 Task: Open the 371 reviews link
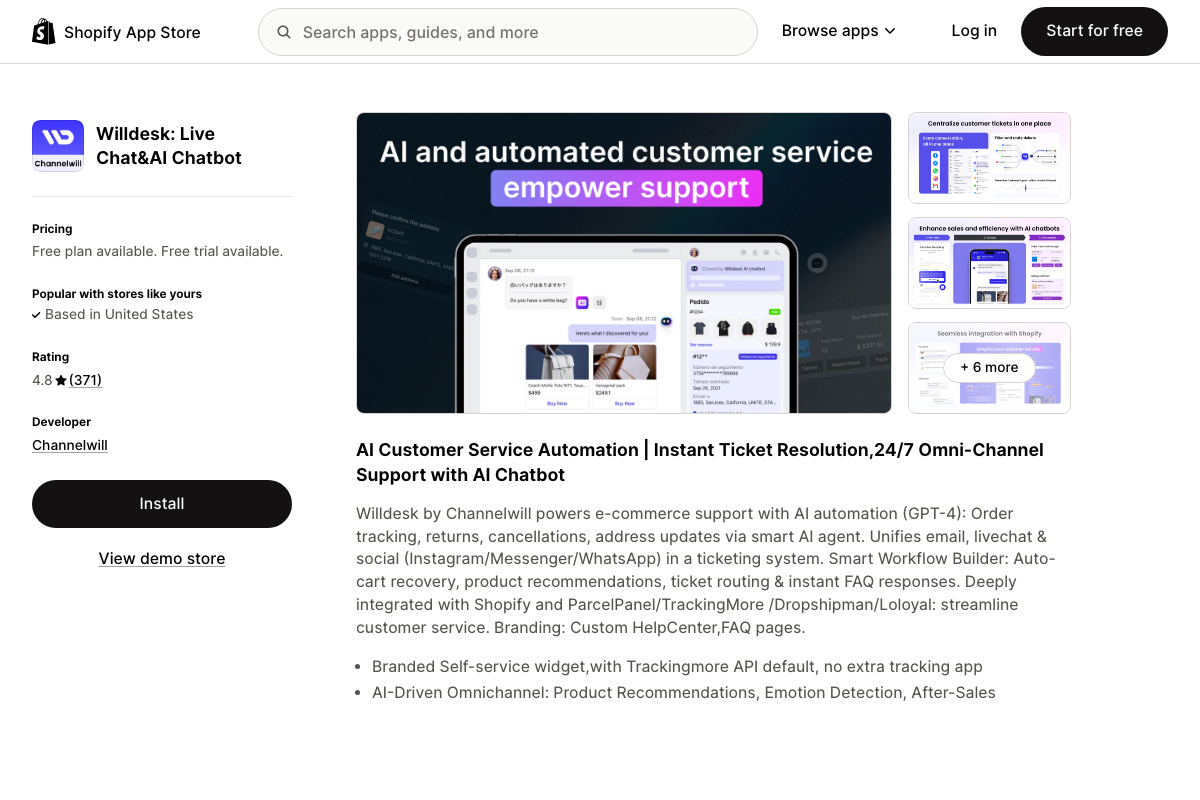85,380
